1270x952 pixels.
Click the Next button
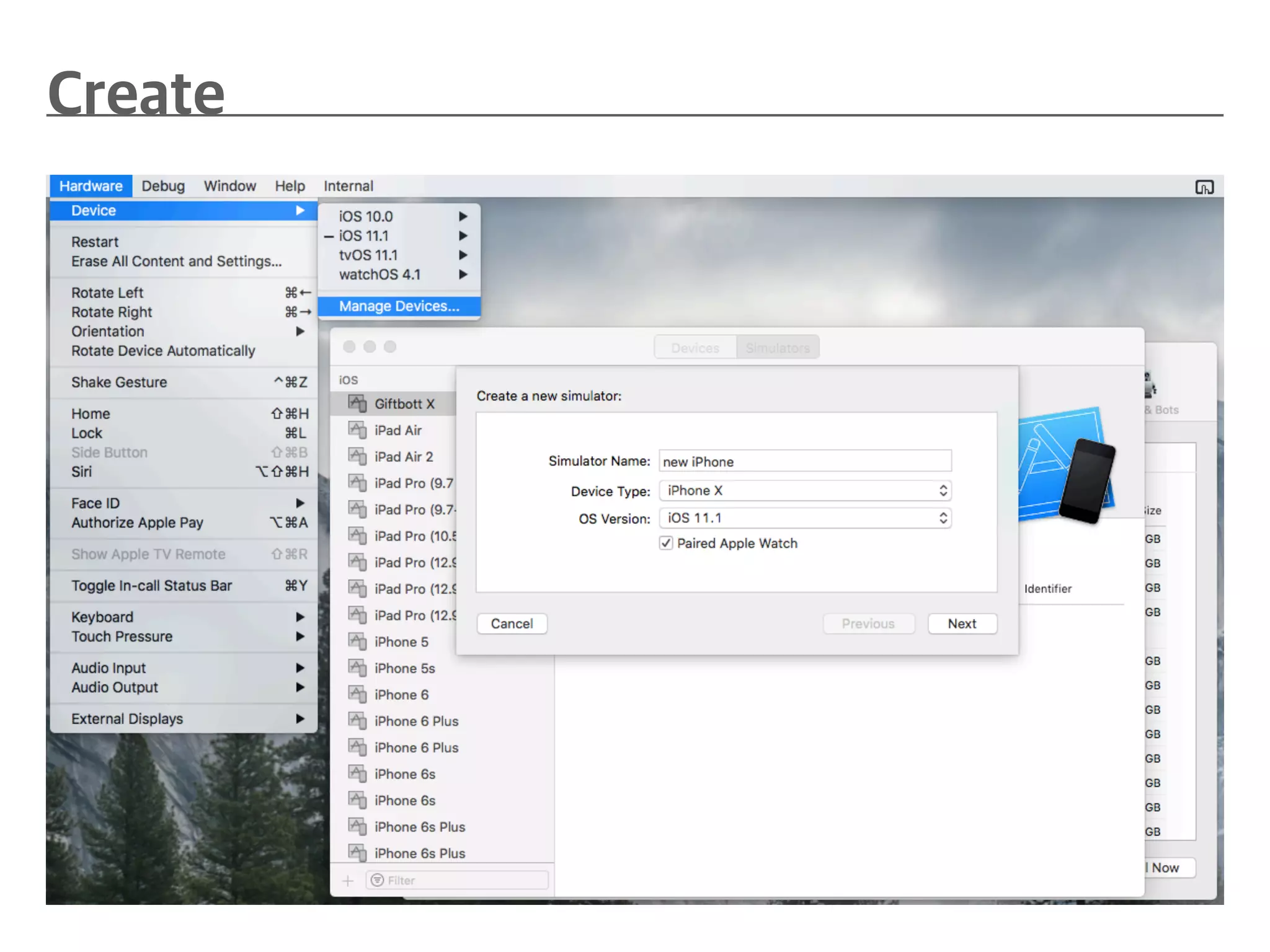coord(962,624)
